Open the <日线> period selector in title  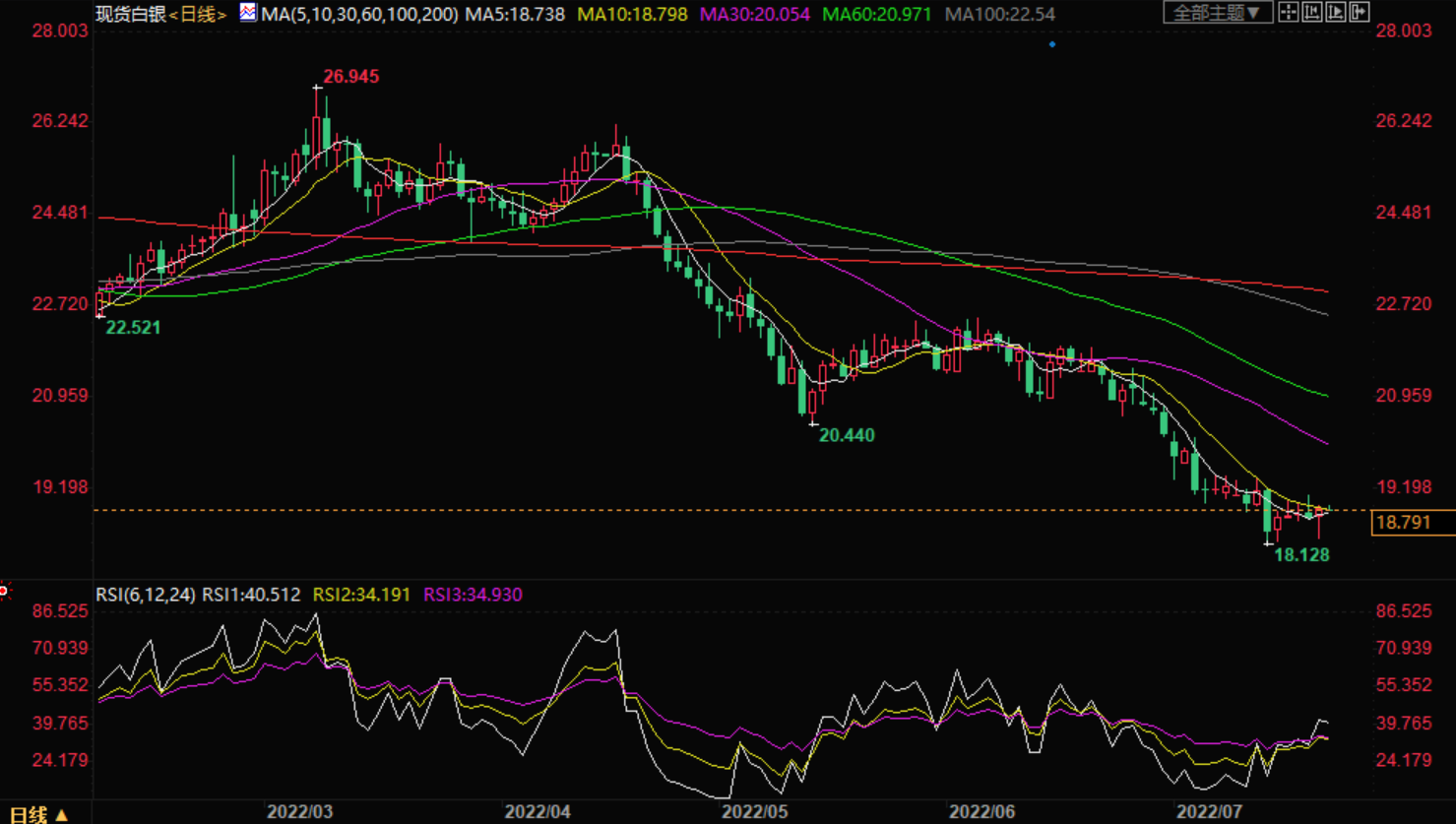[x=198, y=14]
